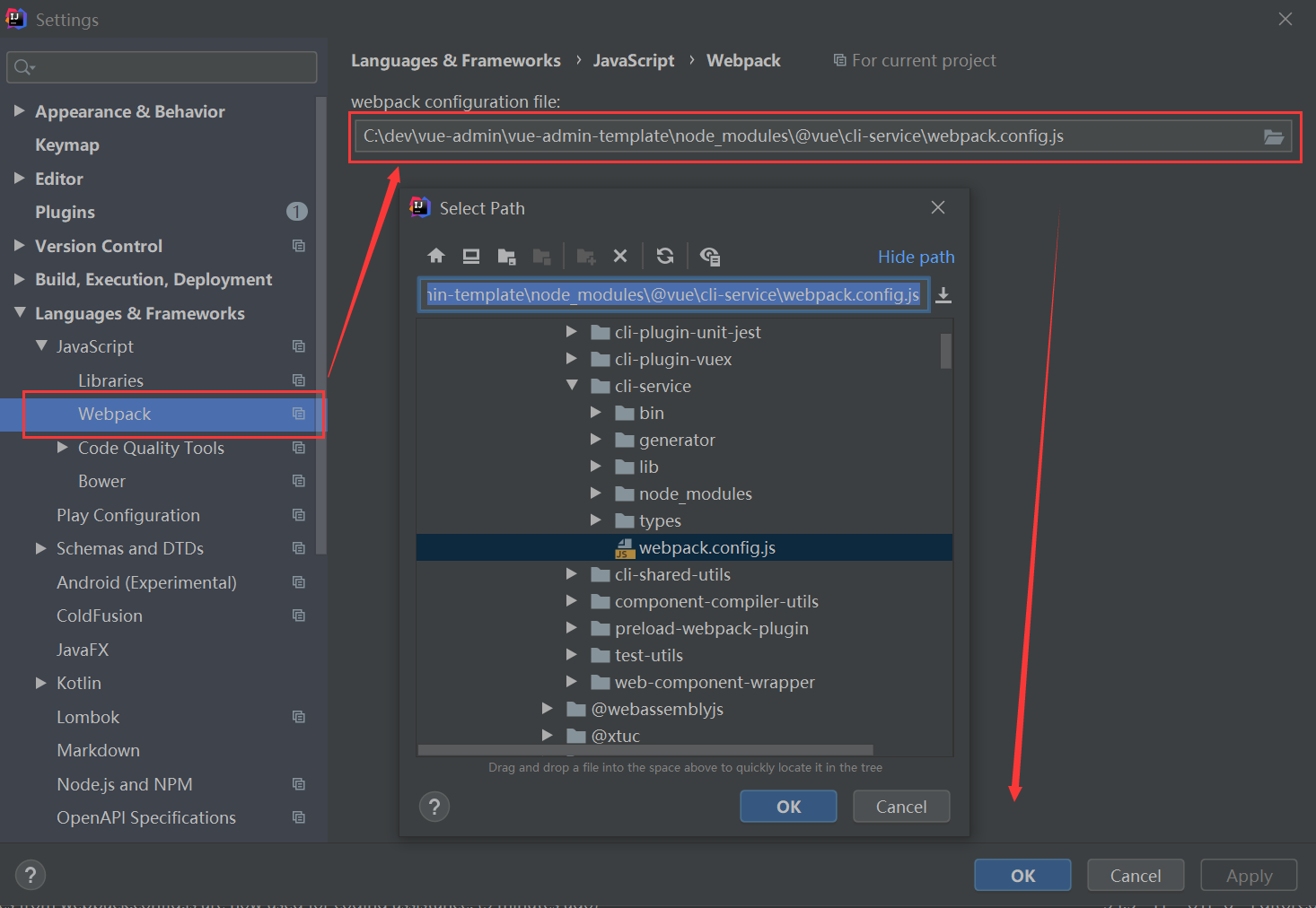Click the project-level icon beside Bower
This screenshot has height=908, width=1316.
click(x=299, y=481)
